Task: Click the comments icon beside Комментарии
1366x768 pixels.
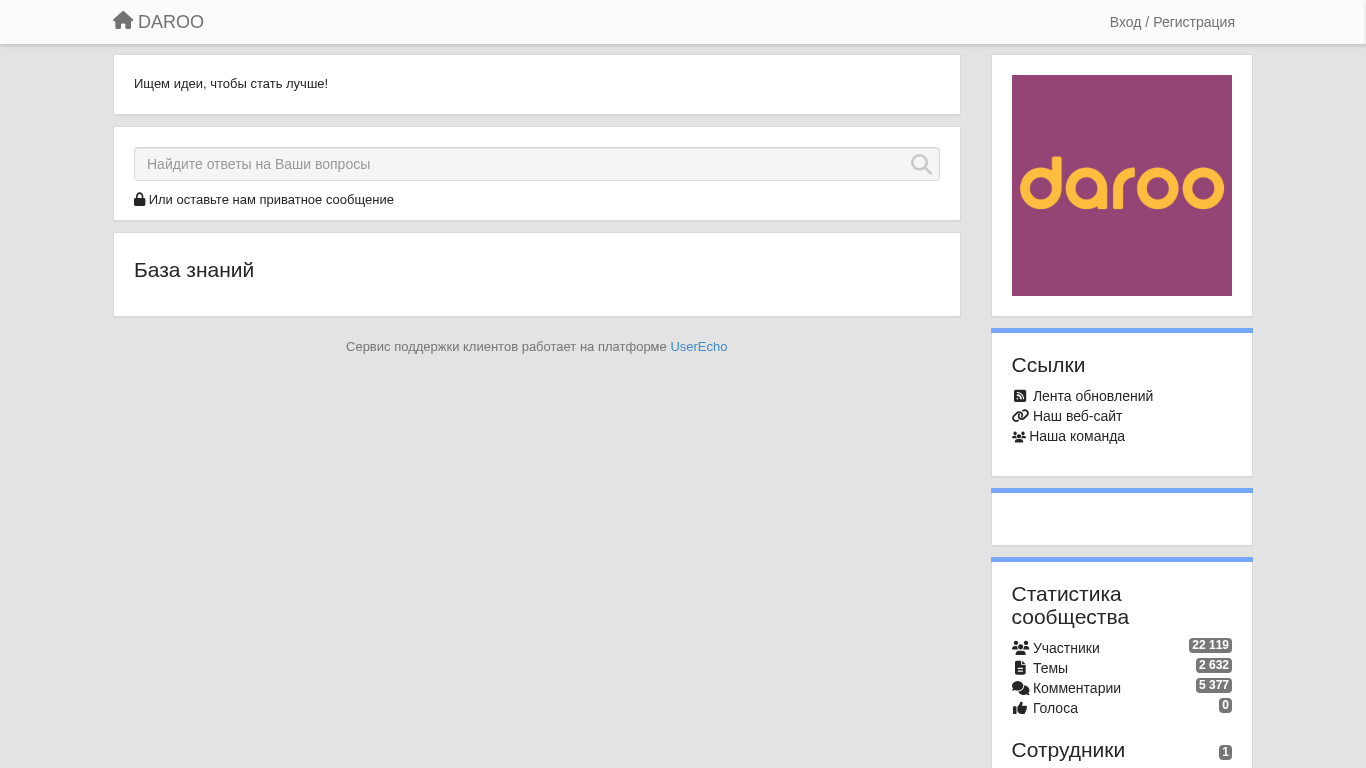Action: 1020,688
